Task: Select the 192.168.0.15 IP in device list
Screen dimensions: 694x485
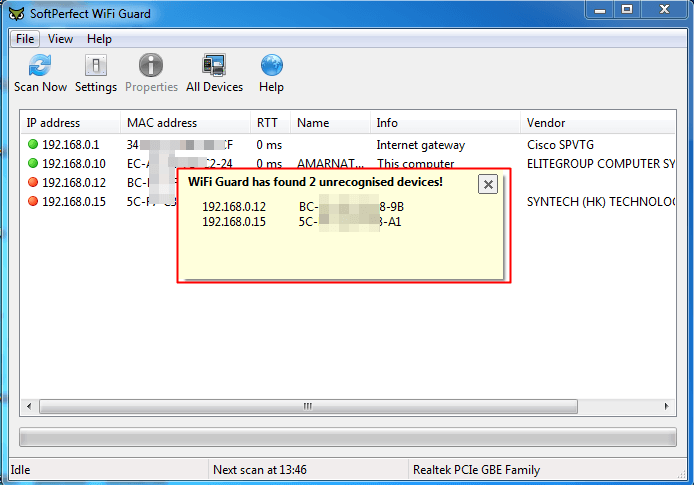Action: coord(74,202)
